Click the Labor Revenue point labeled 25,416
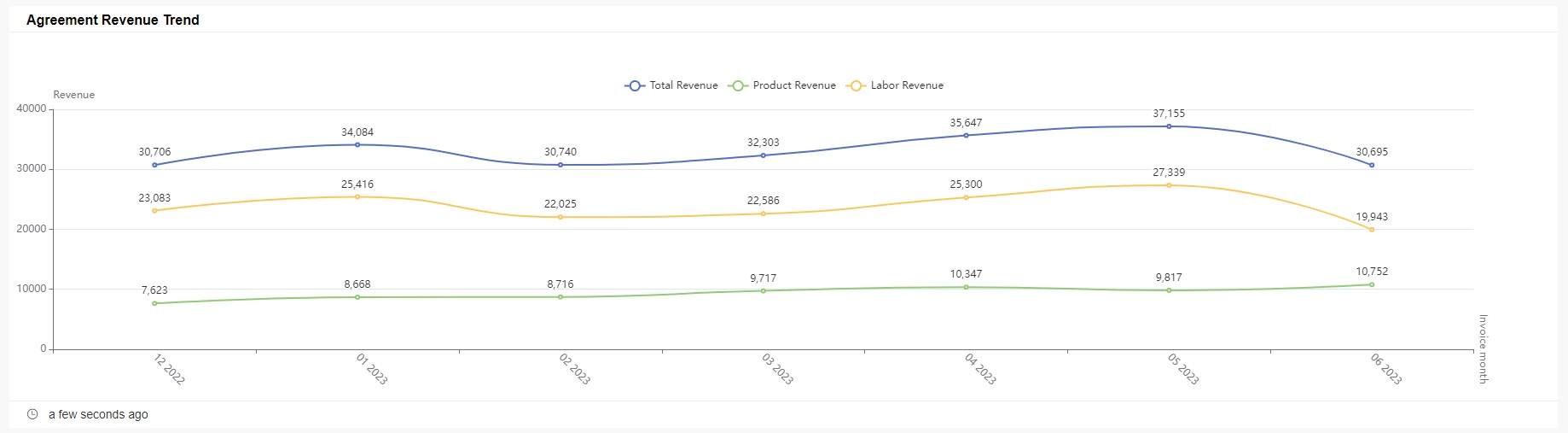This screenshot has width=1568, height=433. [x=357, y=197]
